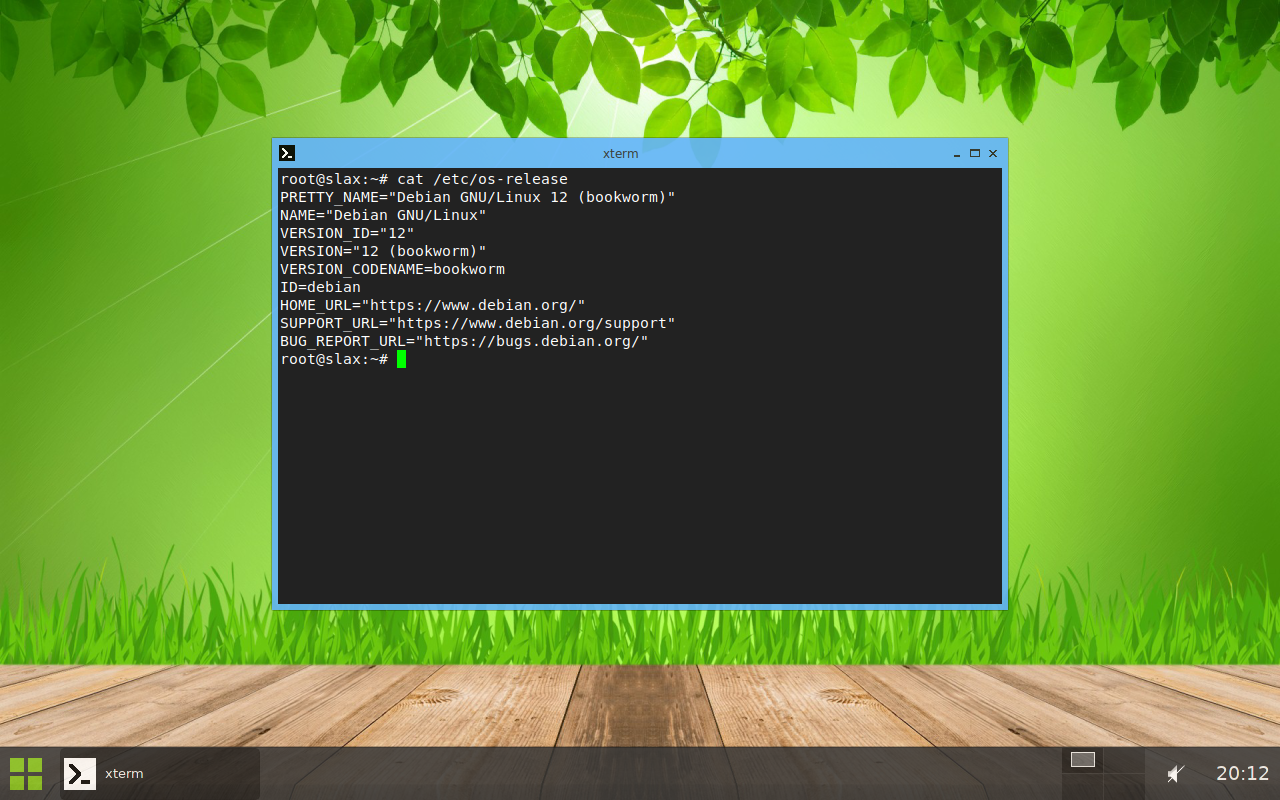Minimize the xterm window

tap(956, 154)
